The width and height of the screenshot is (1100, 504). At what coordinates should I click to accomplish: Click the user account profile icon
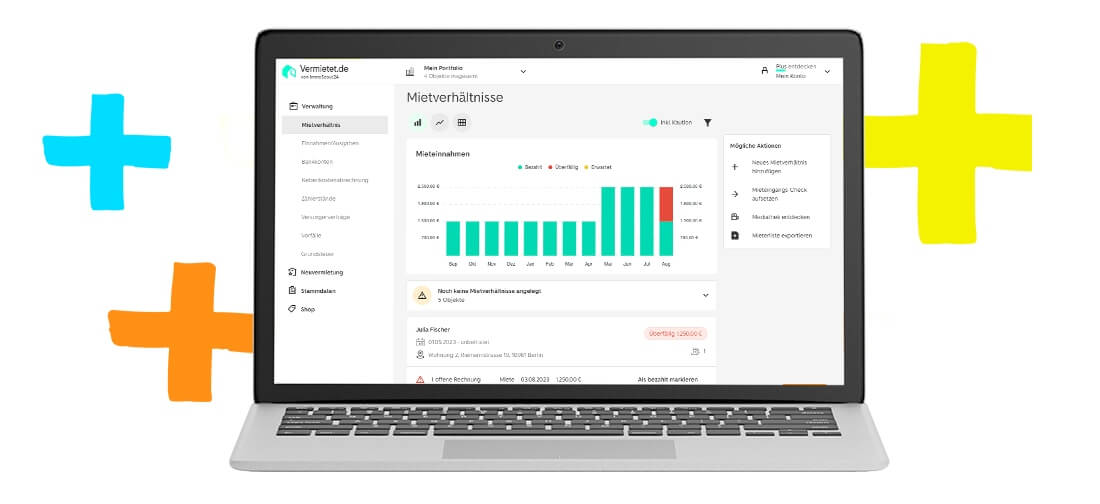click(x=765, y=71)
